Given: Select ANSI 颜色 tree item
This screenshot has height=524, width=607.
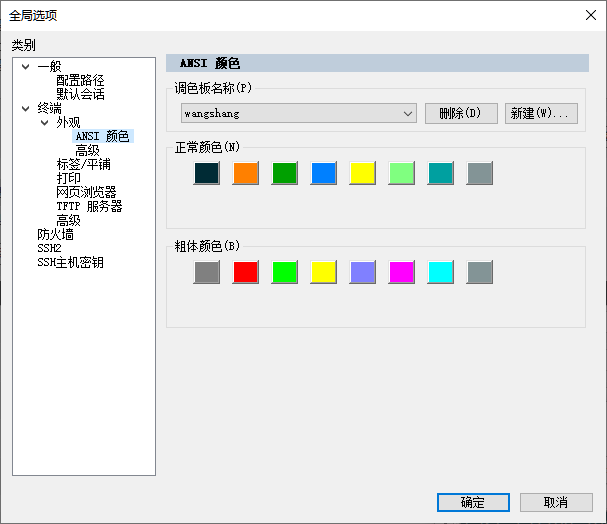Looking at the screenshot, I should click(103, 136).
